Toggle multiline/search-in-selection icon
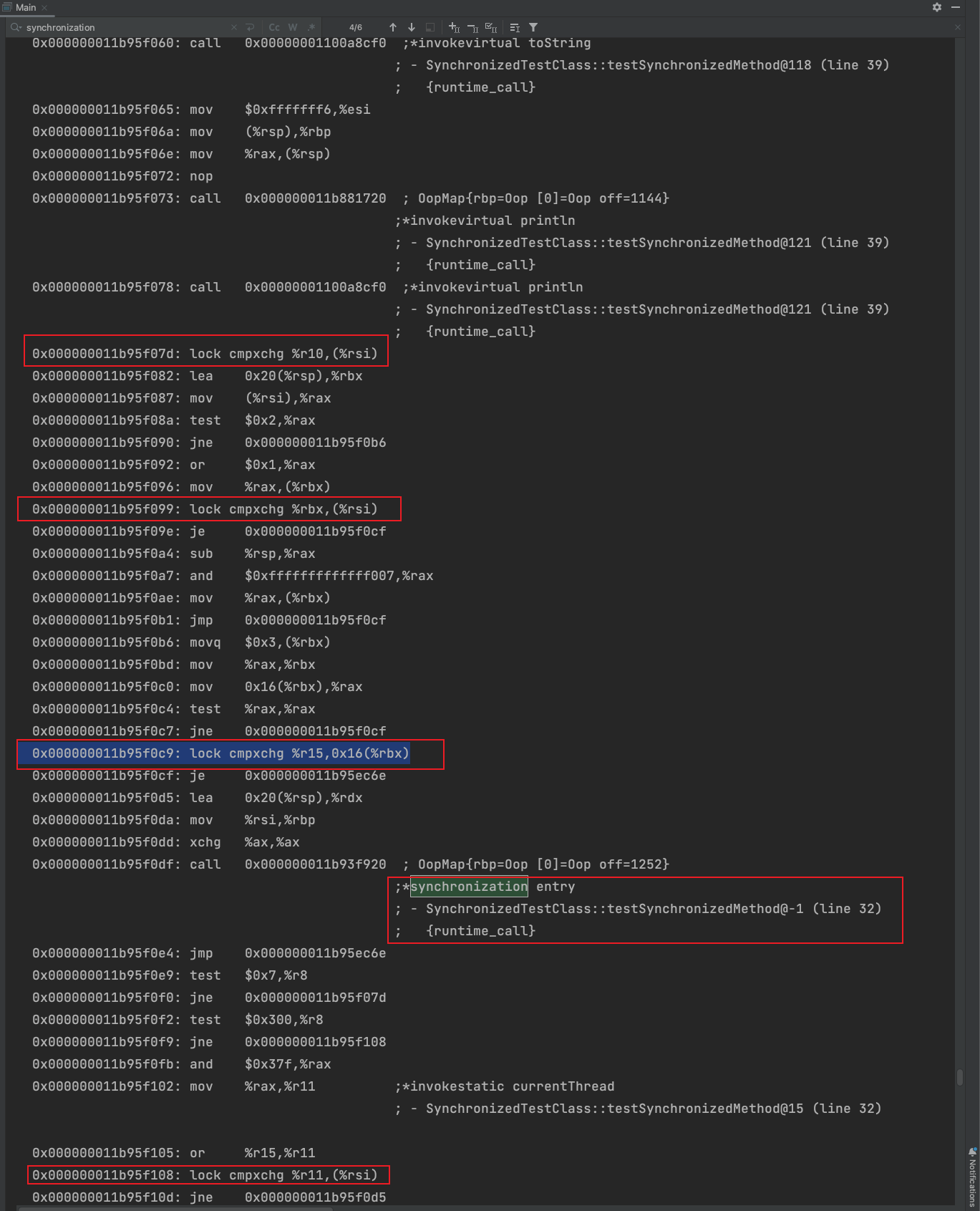980x1211 pixels. pos(515,27)
